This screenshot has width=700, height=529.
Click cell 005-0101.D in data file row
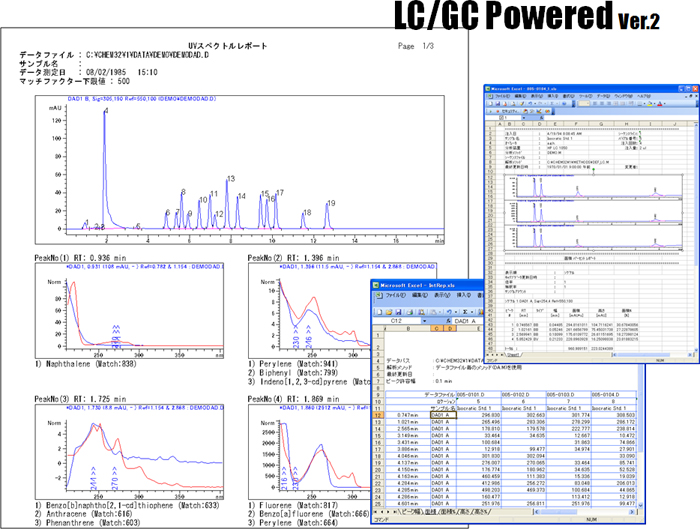click(479, 395)
